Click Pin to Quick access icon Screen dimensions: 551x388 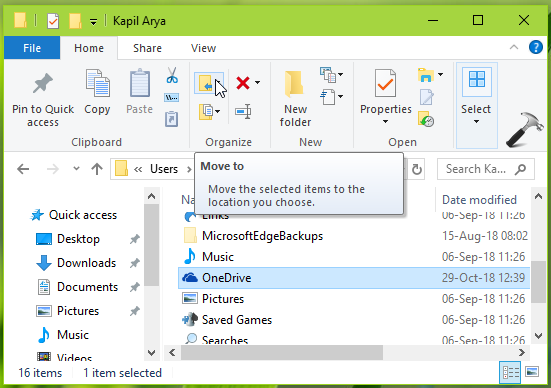pyautogui.click(x=43, y=83)
